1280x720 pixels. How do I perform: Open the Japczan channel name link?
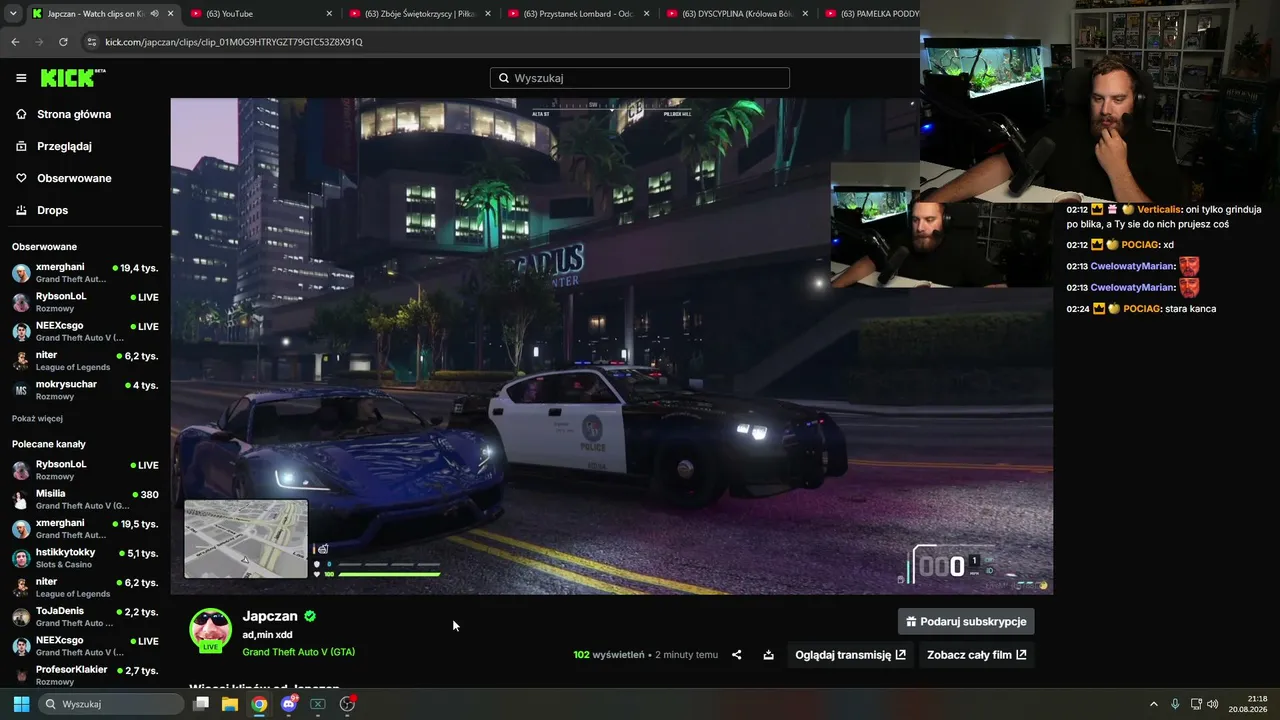(270, 616)
